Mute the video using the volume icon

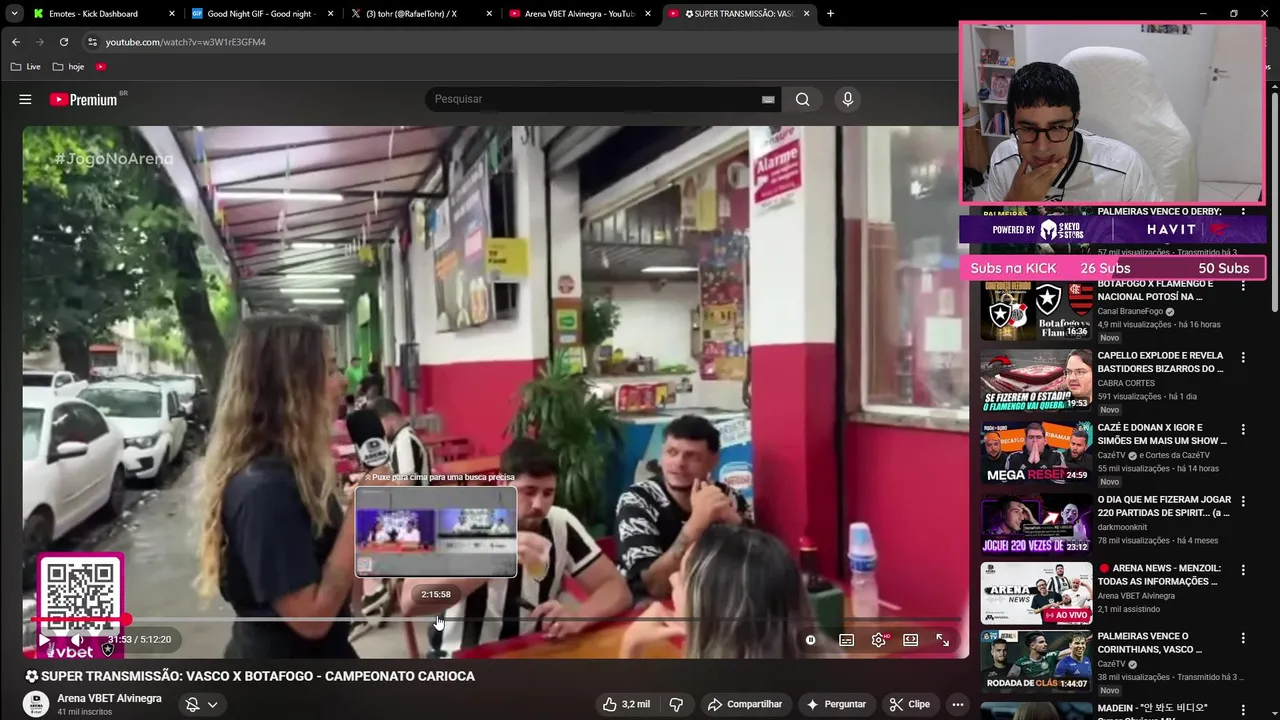pos(77,639)
